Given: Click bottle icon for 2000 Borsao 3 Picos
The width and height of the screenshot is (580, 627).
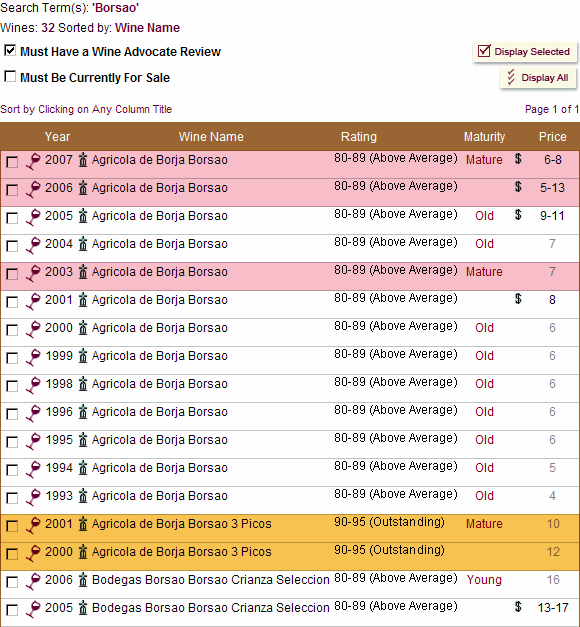Looking at the screenshot, I should pyautogui.click(x=83, y=551).
